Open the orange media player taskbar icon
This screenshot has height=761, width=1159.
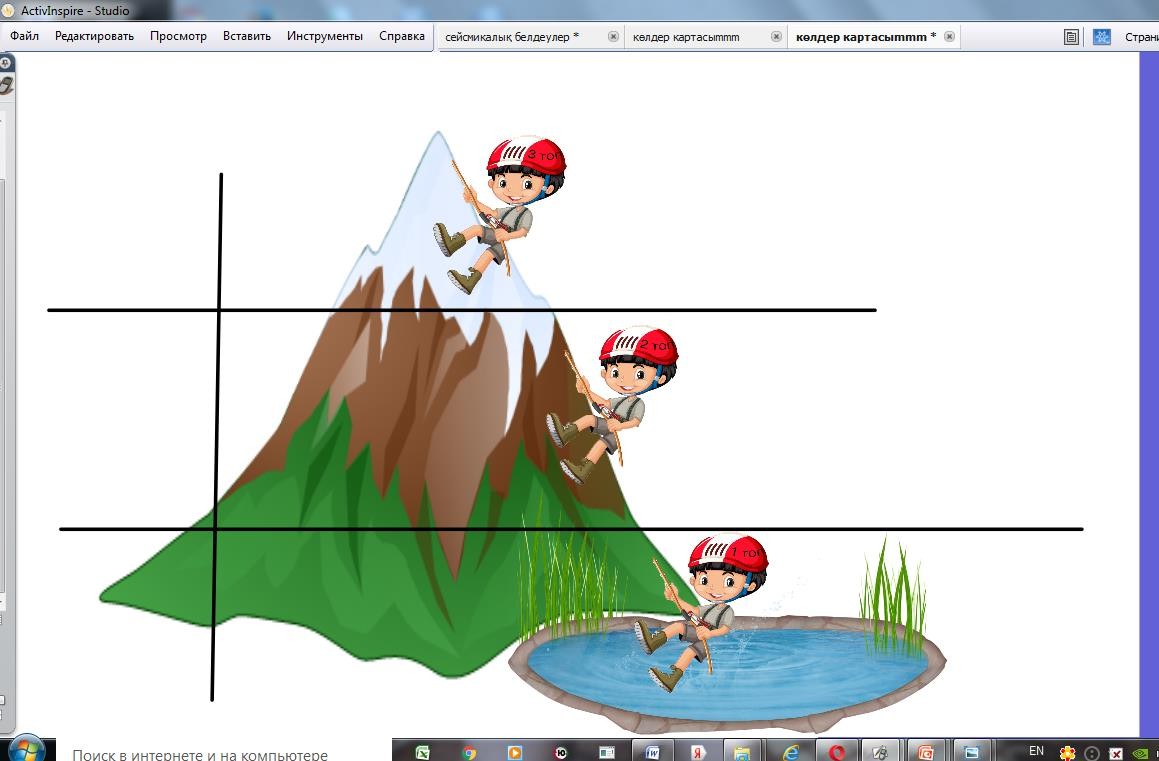pyautogui.click(x=514, y=751)
